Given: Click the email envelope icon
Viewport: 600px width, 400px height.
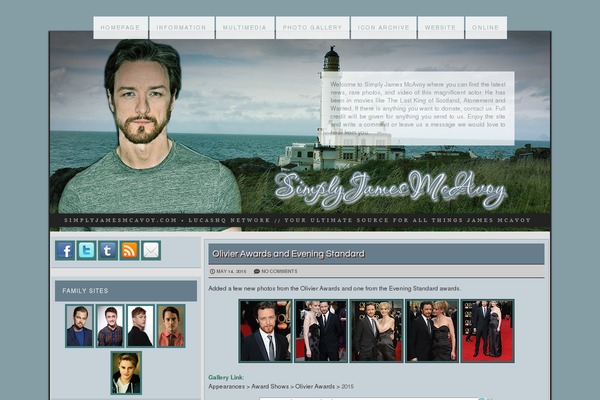Looking at the screenshot, I should 151,251.
